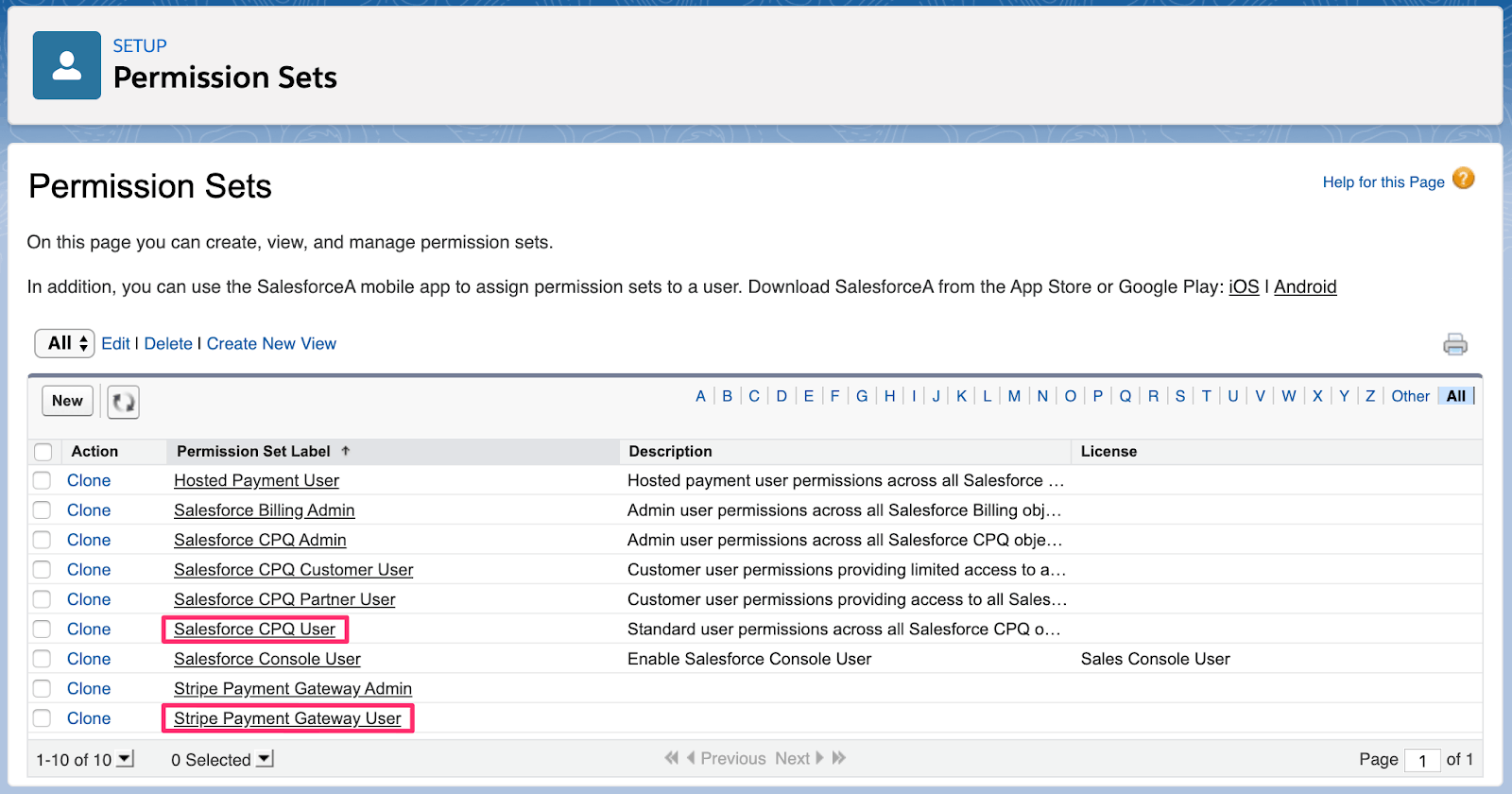This screenshot has width=1512, height=794.
Task: Open the 1-10 of 10 records dropdown
Action: pyautogui.click(x=125, y=759)
